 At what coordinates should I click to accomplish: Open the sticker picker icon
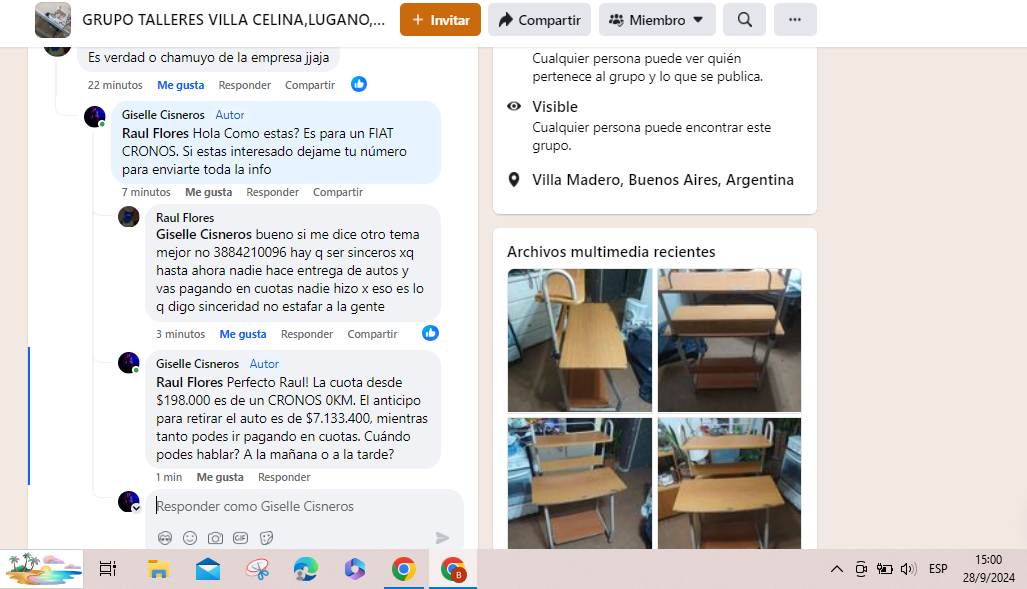[266, 538]
